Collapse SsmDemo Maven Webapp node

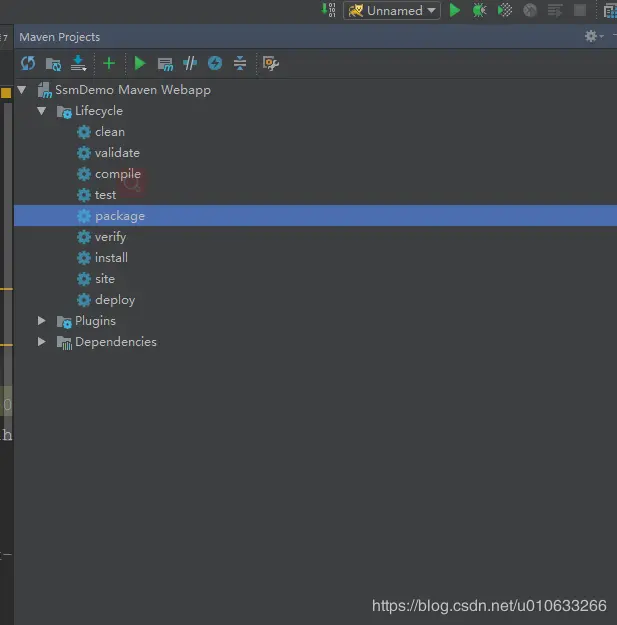[x=22, y=90]
